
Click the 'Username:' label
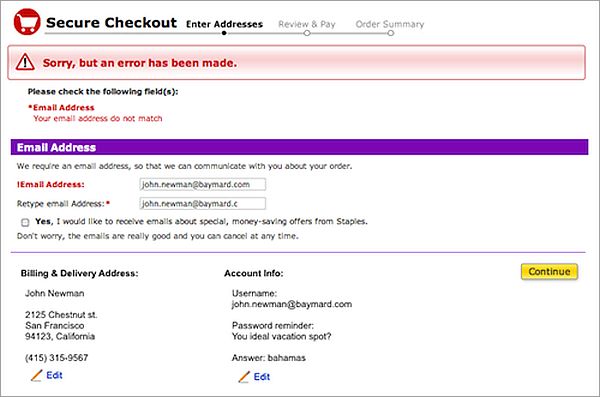tap(254, 293)
